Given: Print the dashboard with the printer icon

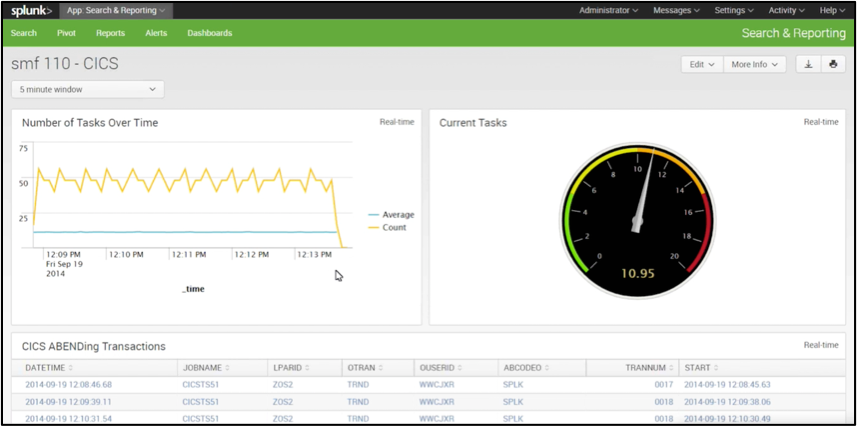Looking at the screenshot, I should (x=833, y=65).
